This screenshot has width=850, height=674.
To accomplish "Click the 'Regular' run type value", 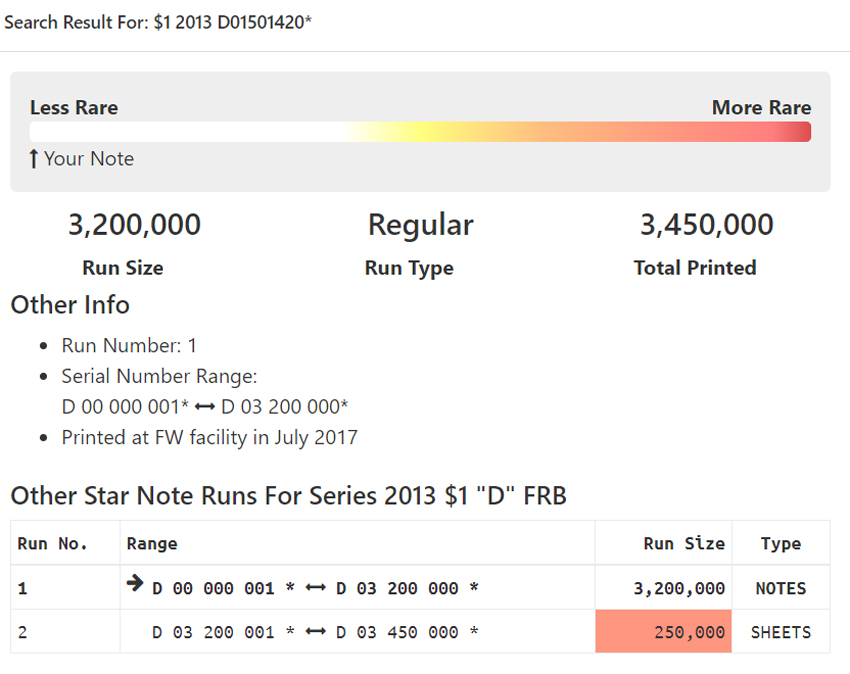I will tap(421, 224).
